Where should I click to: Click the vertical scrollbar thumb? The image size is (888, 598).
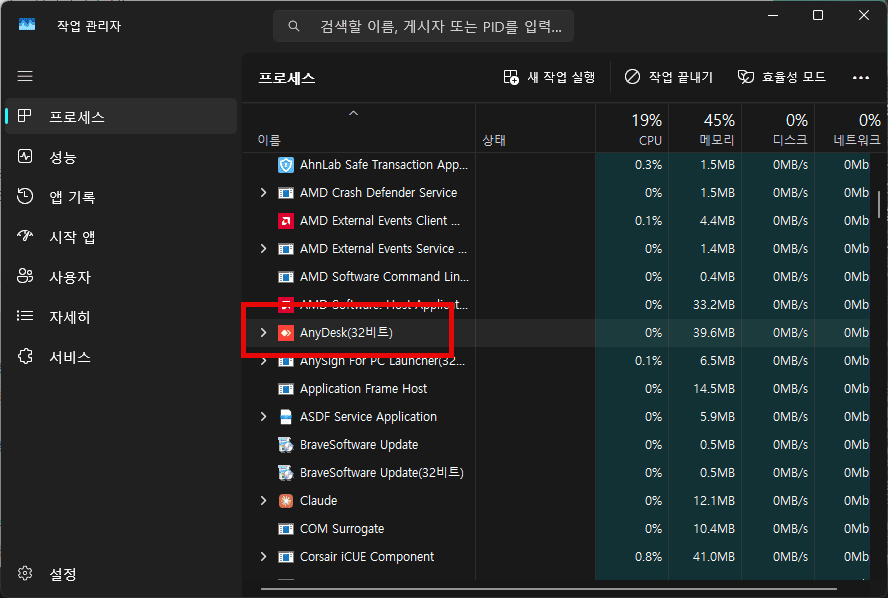879,204
